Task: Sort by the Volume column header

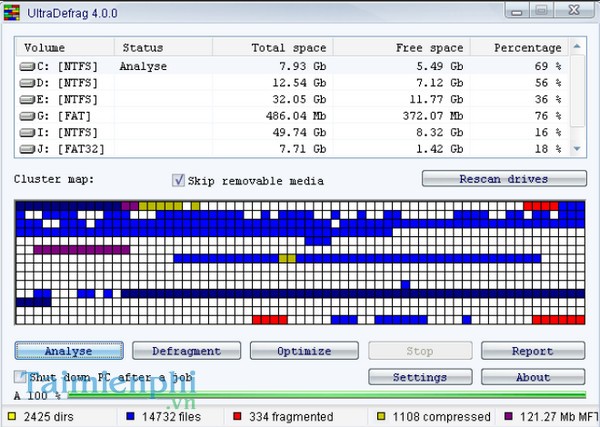Action: [x=65, y=47]
